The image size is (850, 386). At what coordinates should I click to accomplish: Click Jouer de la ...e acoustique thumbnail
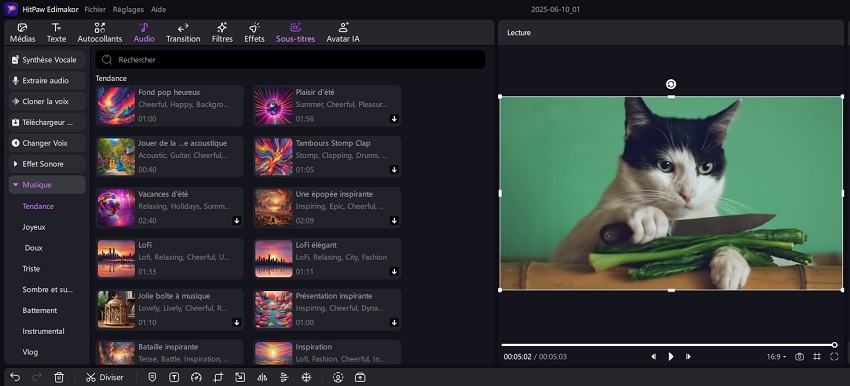[116, 157]
